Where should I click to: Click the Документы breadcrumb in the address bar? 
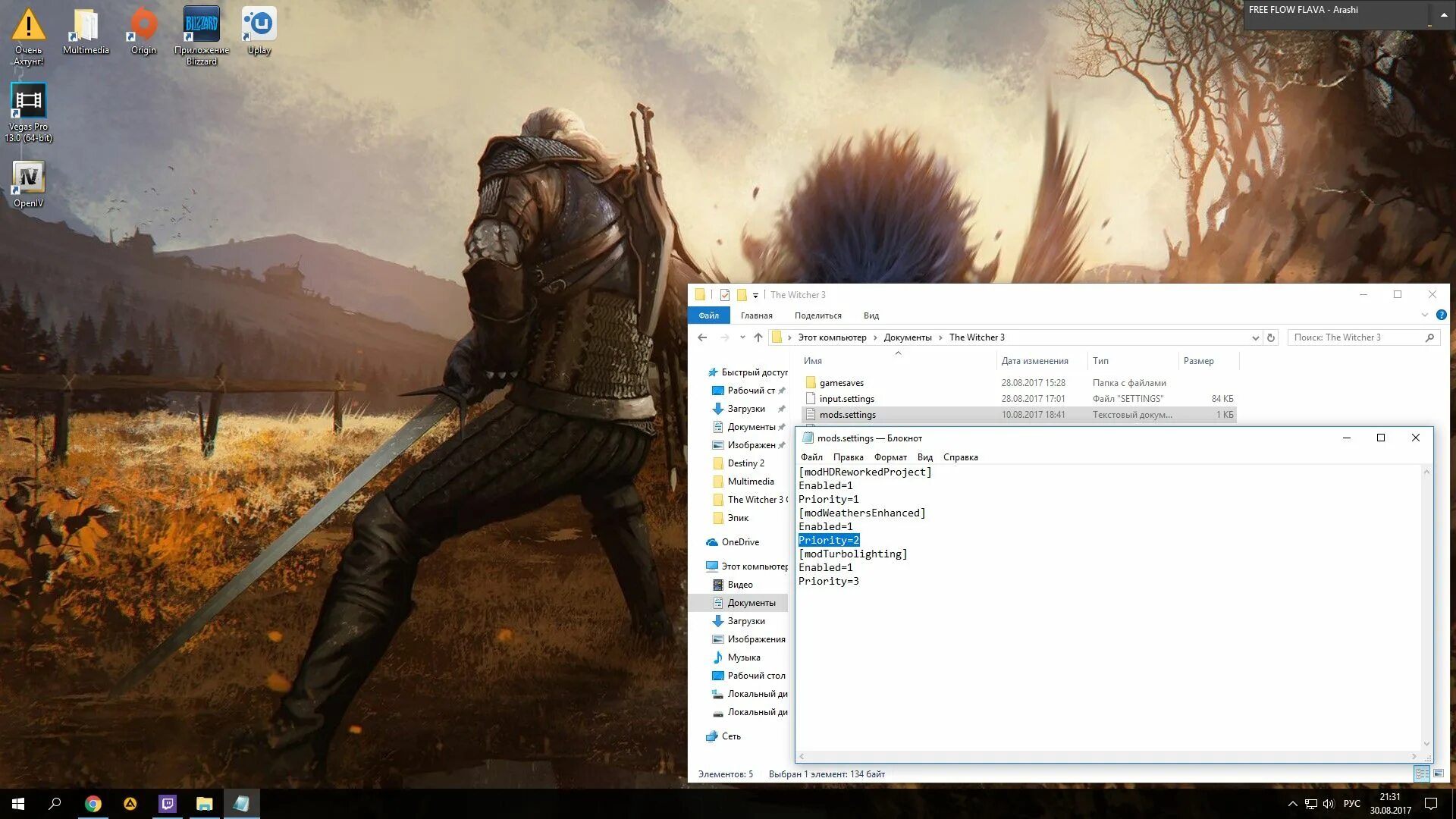[x=907, y=337]
